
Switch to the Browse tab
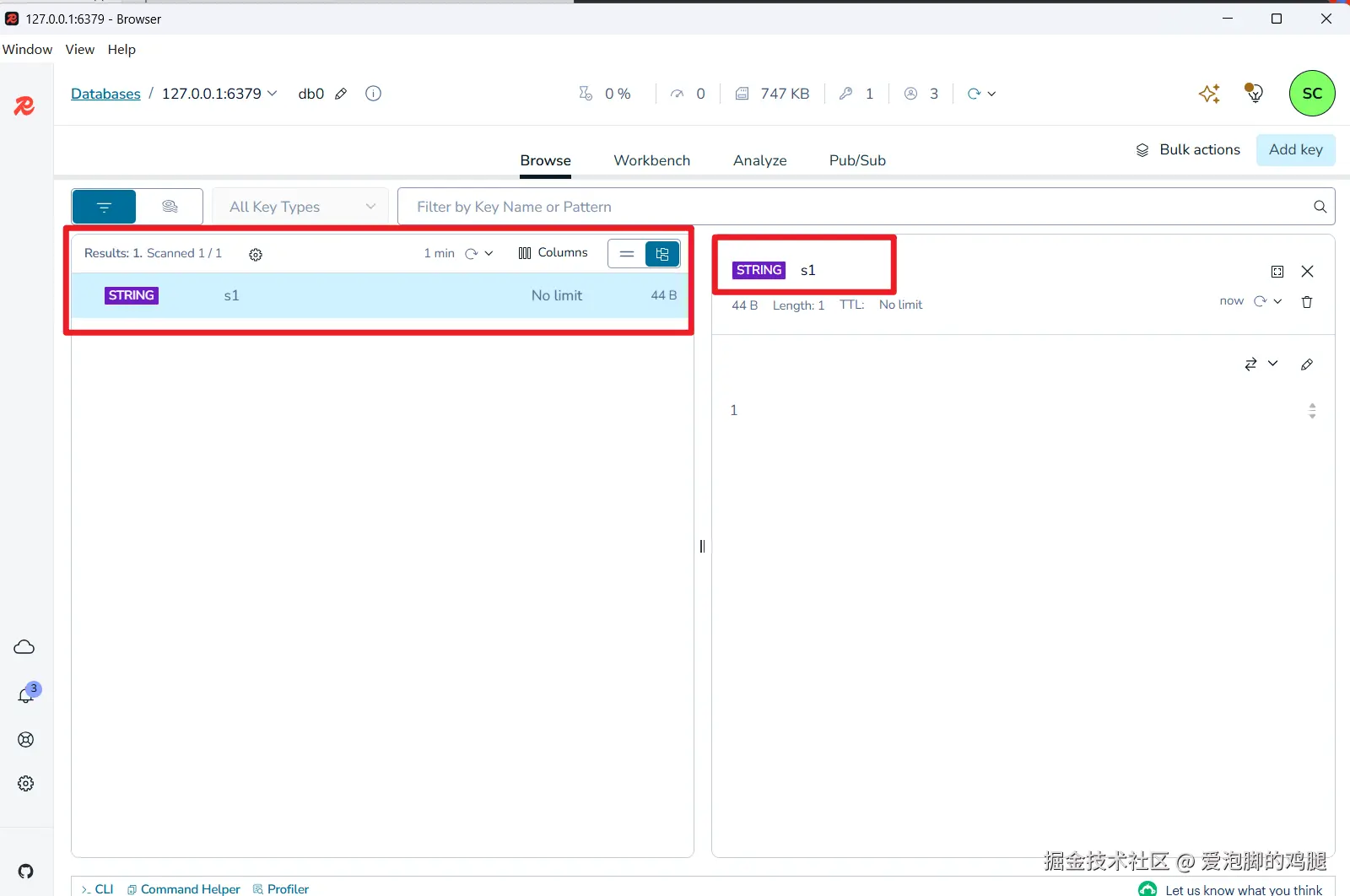pos(545,160)
